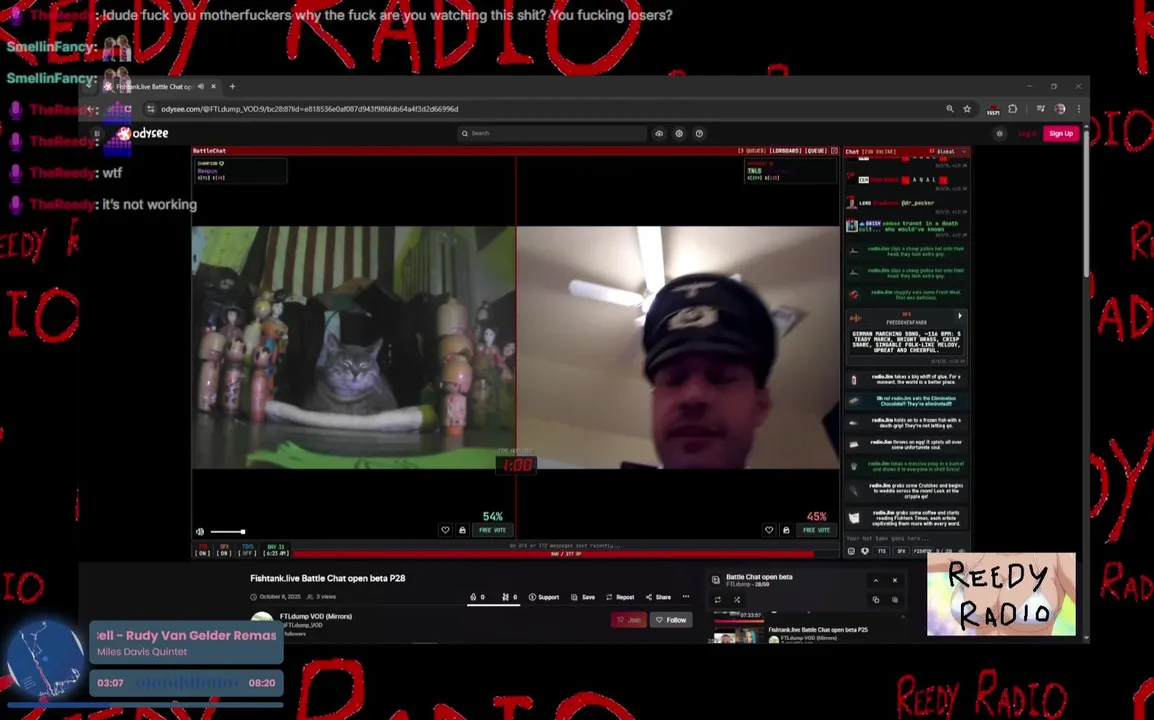Mute the tab via the speaker icon
This screenshot has height=720, width=1154.
(201, 86)
